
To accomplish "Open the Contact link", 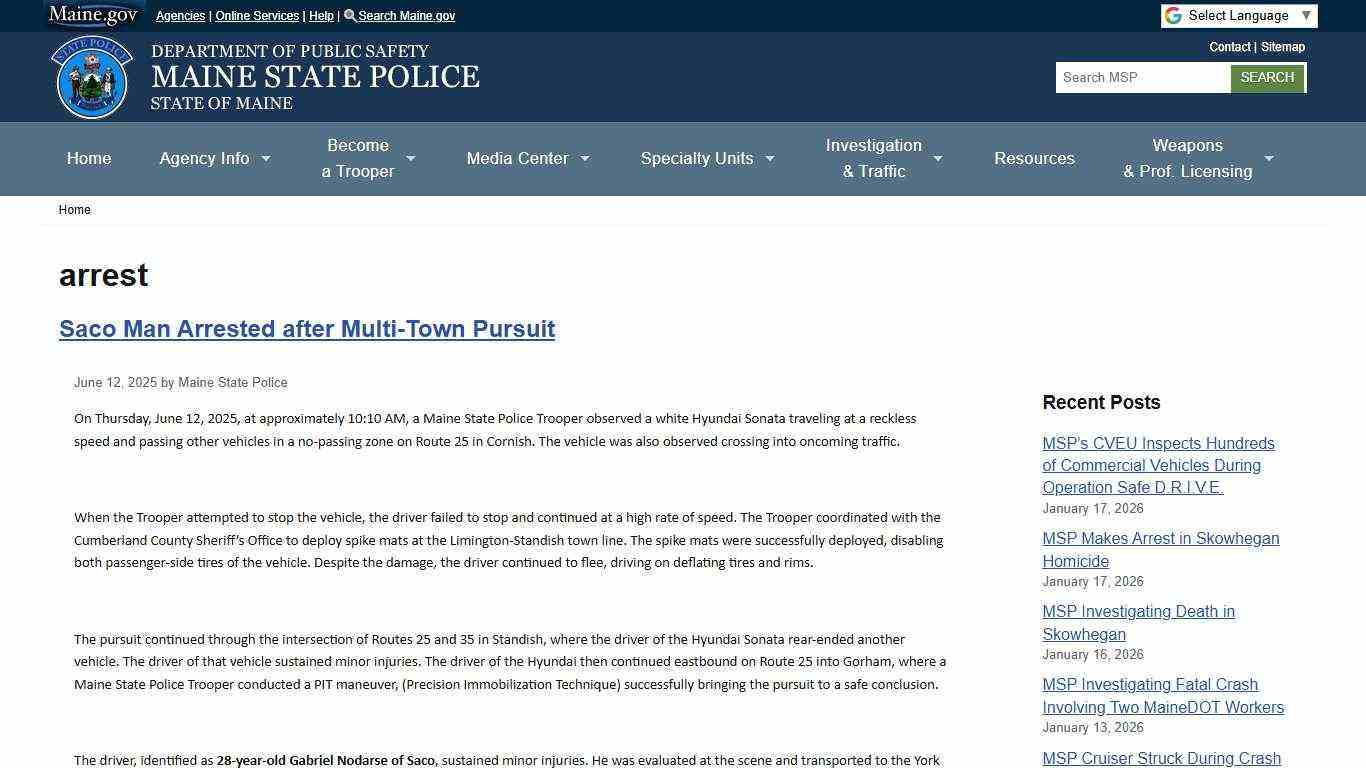I will tap(1229, 47).
